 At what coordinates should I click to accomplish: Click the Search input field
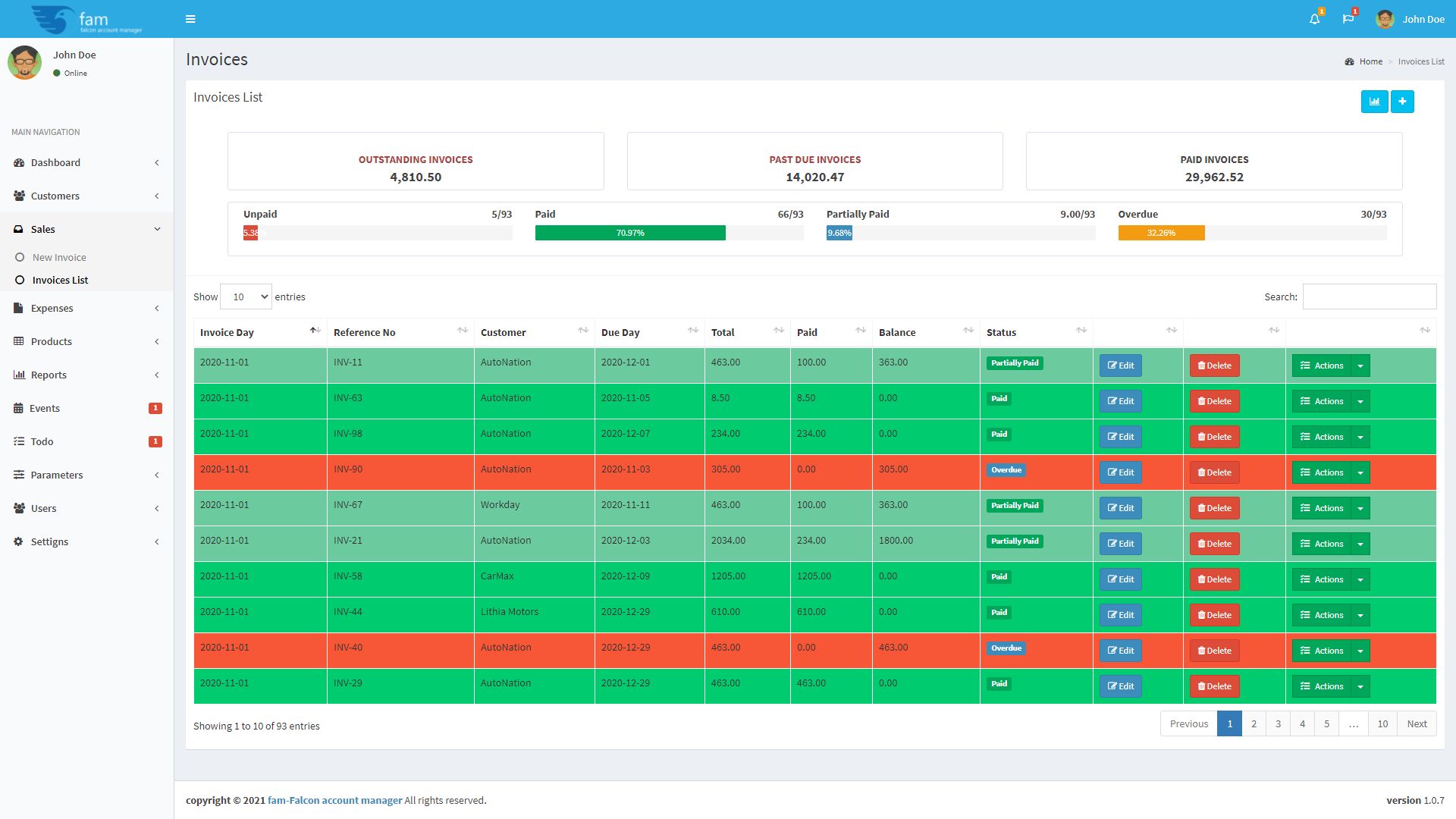(1369, 297)
